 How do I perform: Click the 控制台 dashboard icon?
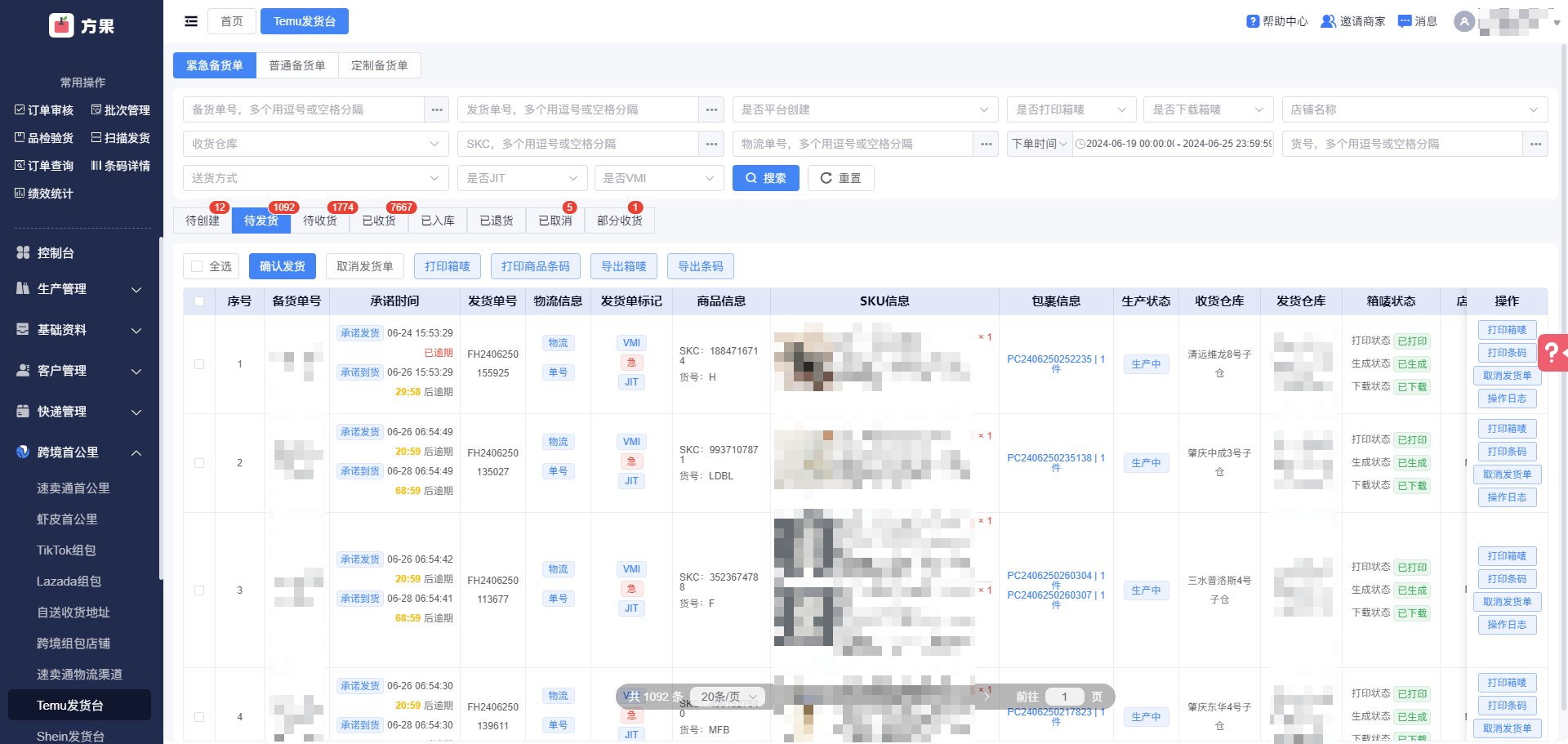pyautogui.click(x=23, y=253)
